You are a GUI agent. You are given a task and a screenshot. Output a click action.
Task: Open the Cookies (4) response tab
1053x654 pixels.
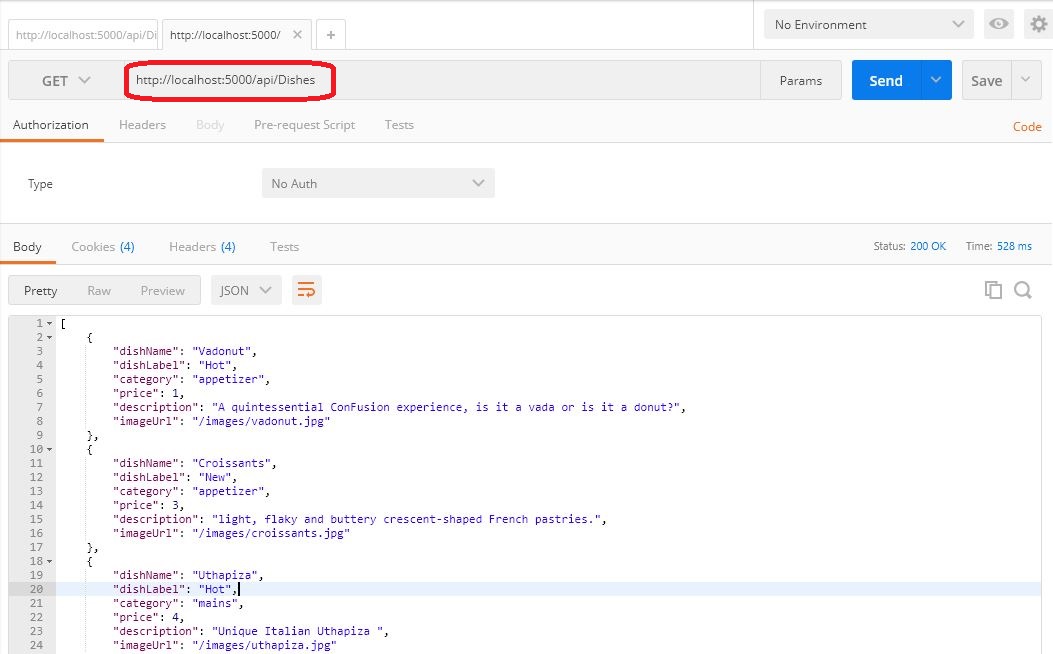pyautogui.click(x=102, y=246)
